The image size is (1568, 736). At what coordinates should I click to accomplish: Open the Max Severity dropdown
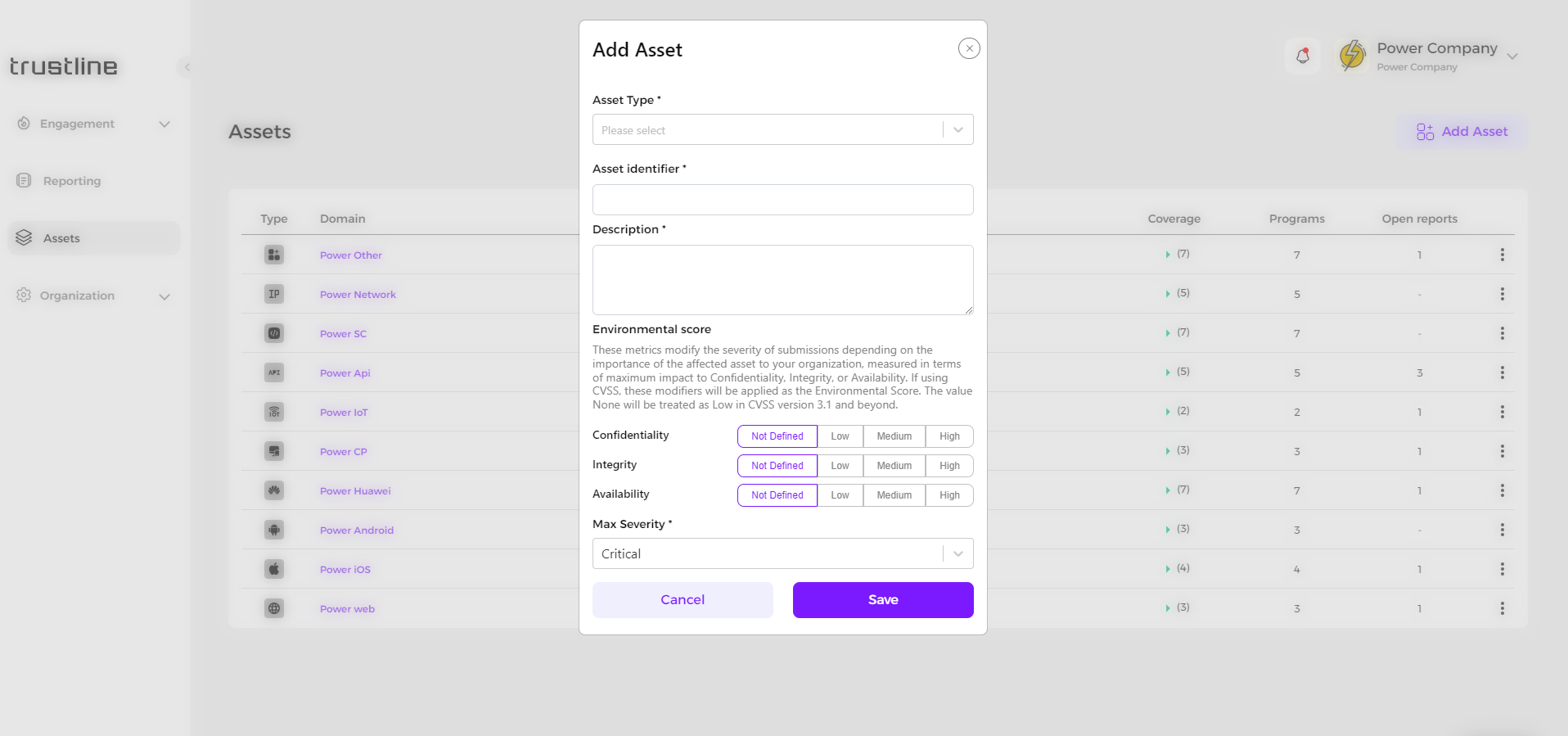[x=782, y=553]
